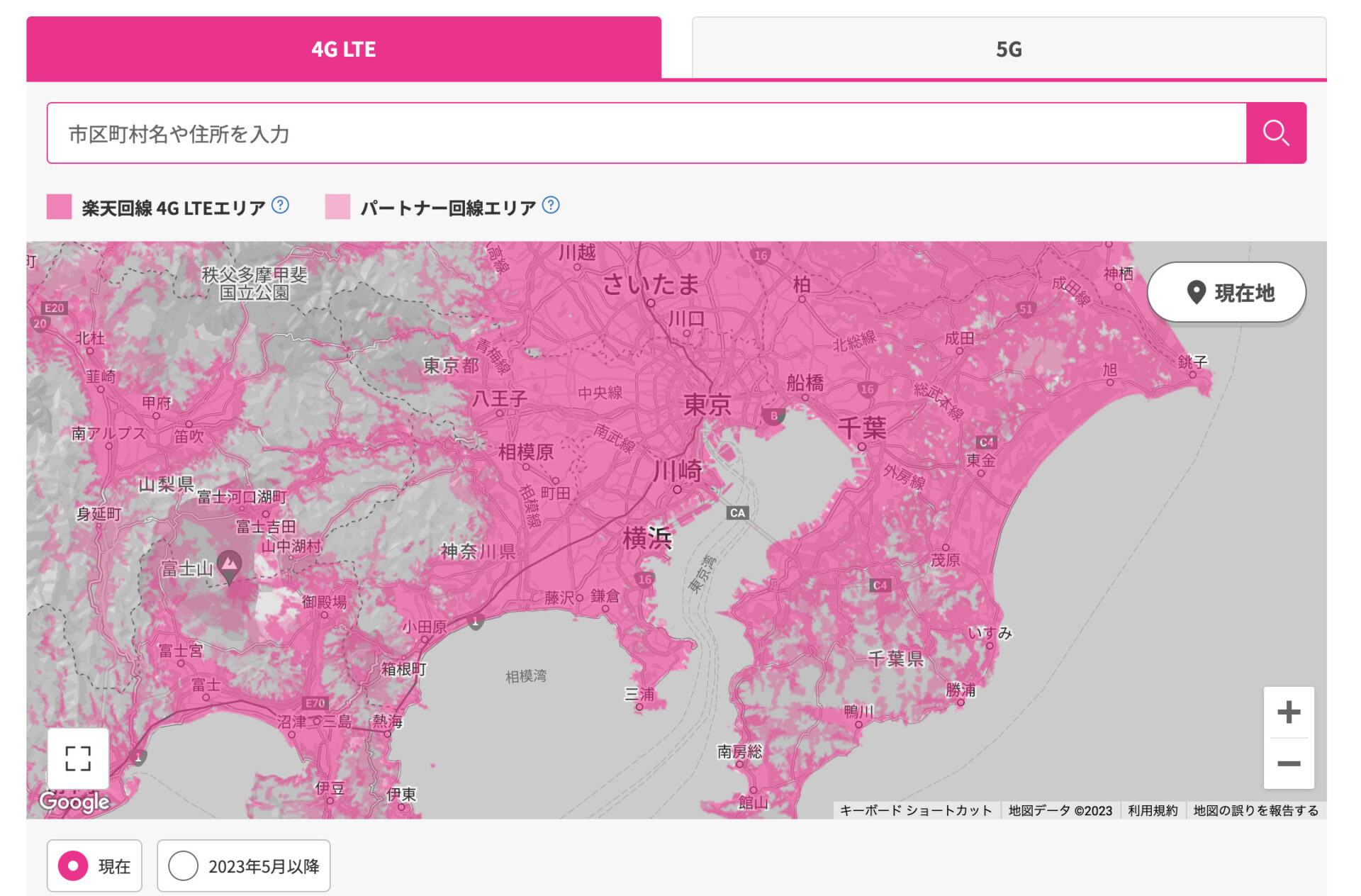
Task: Click the 横浜 label on map
Action: tap(646, 538)
